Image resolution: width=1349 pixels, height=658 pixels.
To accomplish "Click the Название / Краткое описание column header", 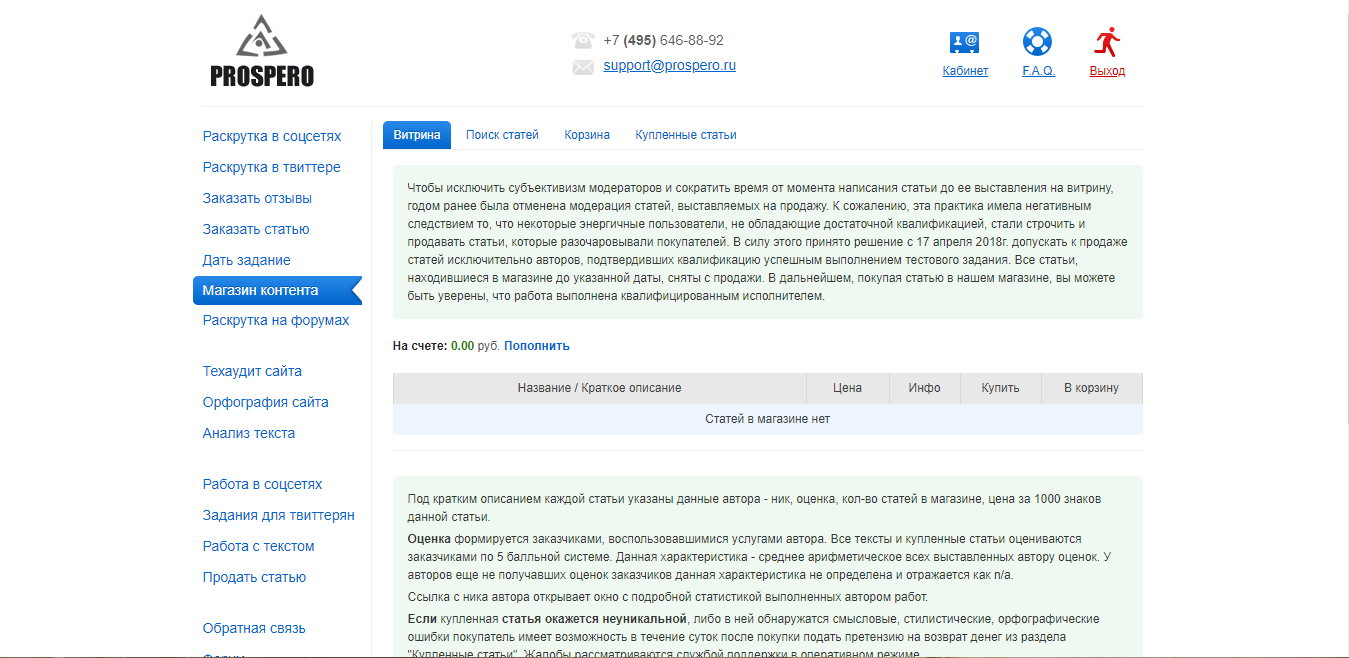I will [599, 388].
